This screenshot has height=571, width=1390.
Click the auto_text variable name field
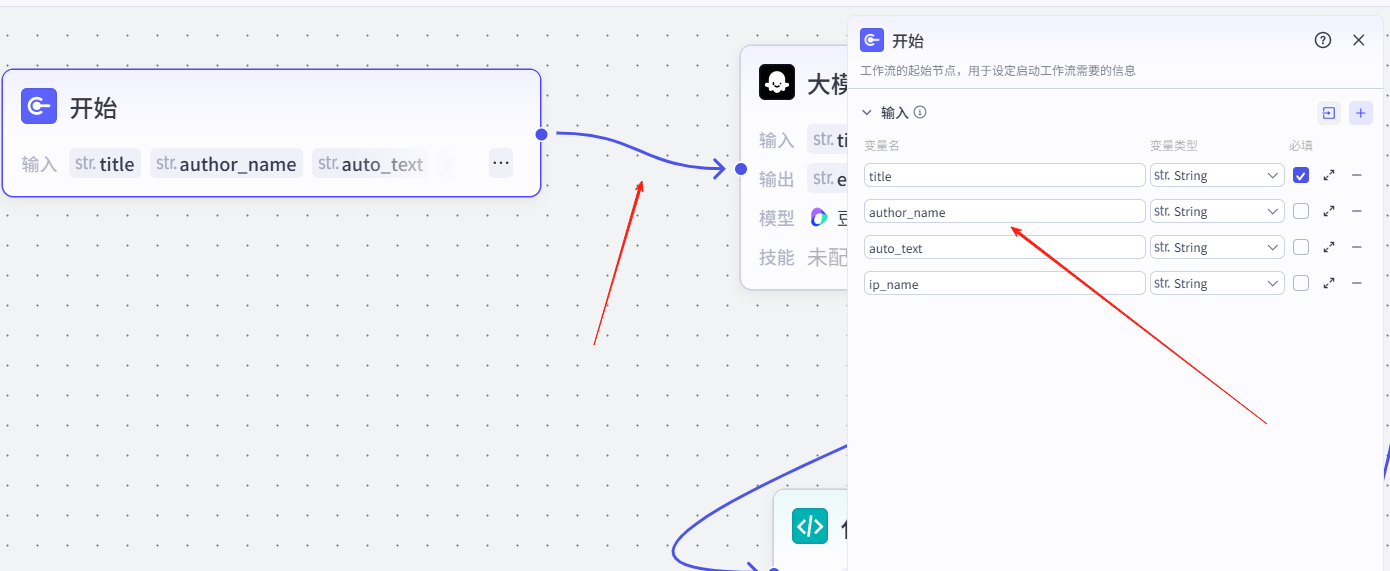tap(1004, 247)
